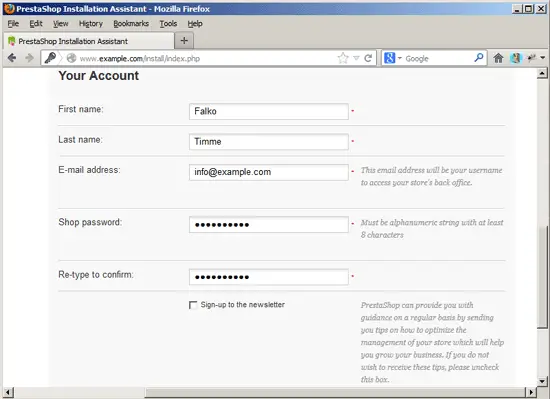Viewport: 550px width, 399px height.
Task: Check Sign-up to the newsletter
Action: pyautogui.click(x=193, y=305)
